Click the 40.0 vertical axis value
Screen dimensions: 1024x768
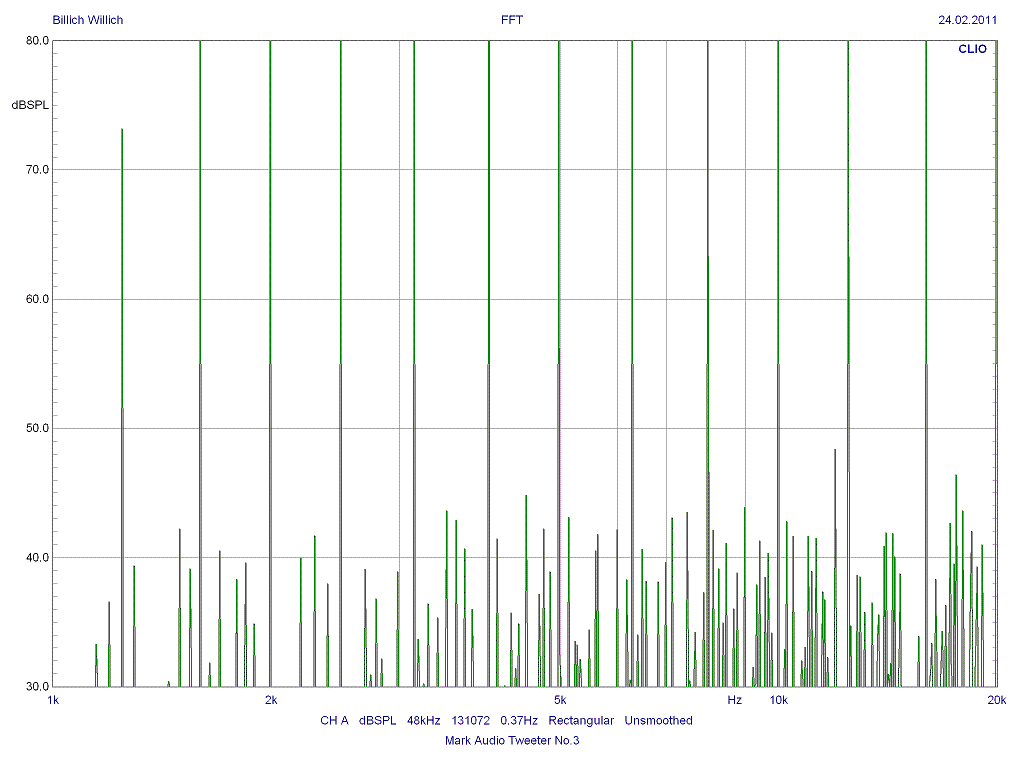(x=38, y=557)
